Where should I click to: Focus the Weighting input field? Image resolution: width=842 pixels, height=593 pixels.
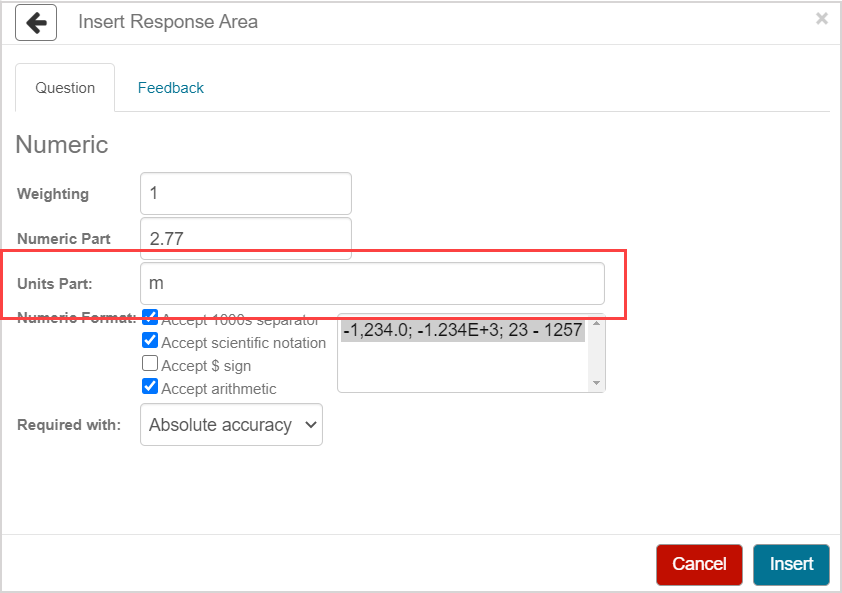[x=246, y=193]
